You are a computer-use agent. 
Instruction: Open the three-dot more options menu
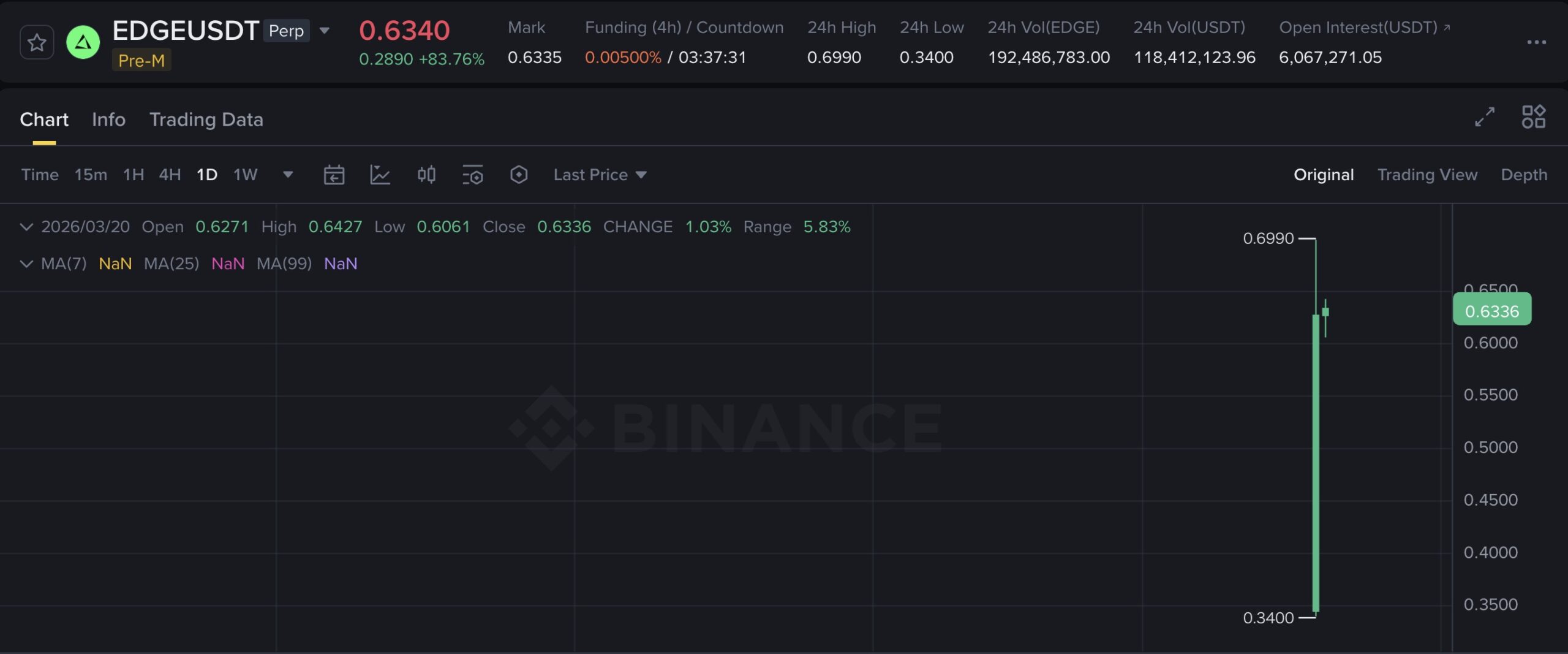coord(1536,42)
